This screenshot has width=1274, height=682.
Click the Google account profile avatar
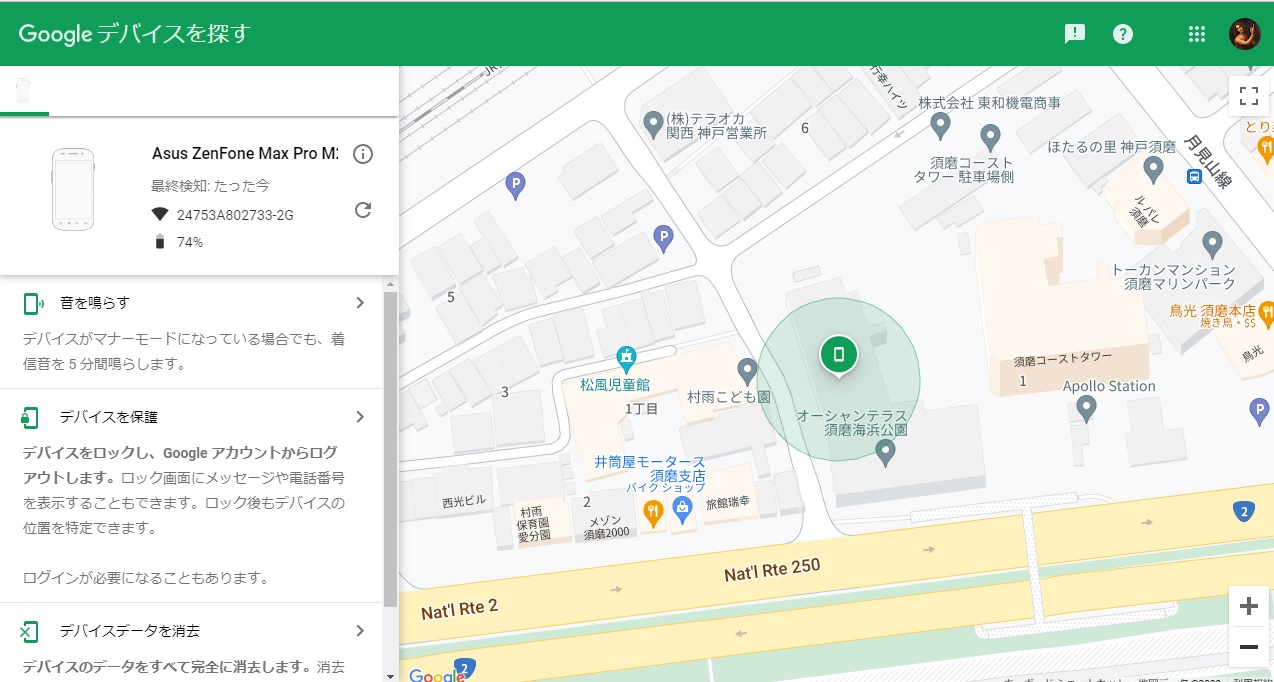1244,33
